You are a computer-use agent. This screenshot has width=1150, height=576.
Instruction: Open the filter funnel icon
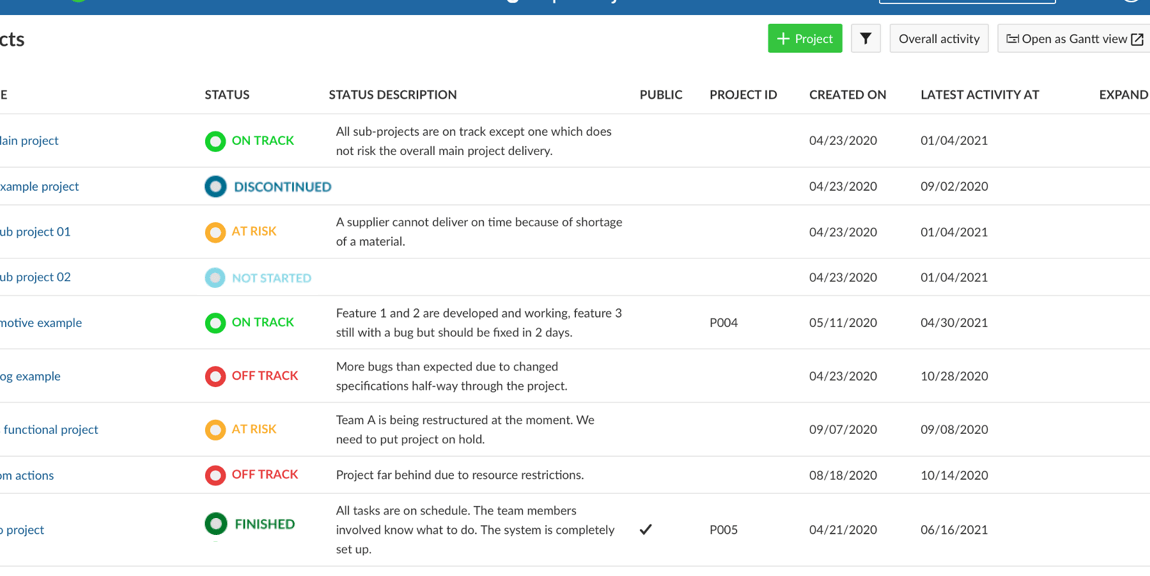point(865,39)
